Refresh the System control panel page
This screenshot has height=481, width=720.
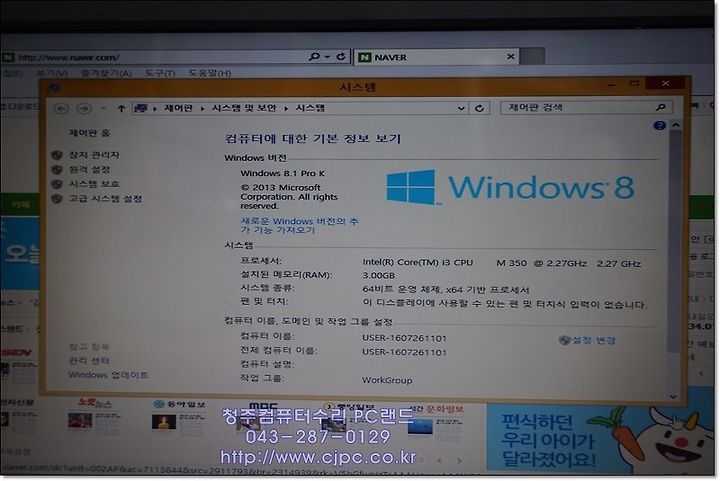tap(479, 108)
